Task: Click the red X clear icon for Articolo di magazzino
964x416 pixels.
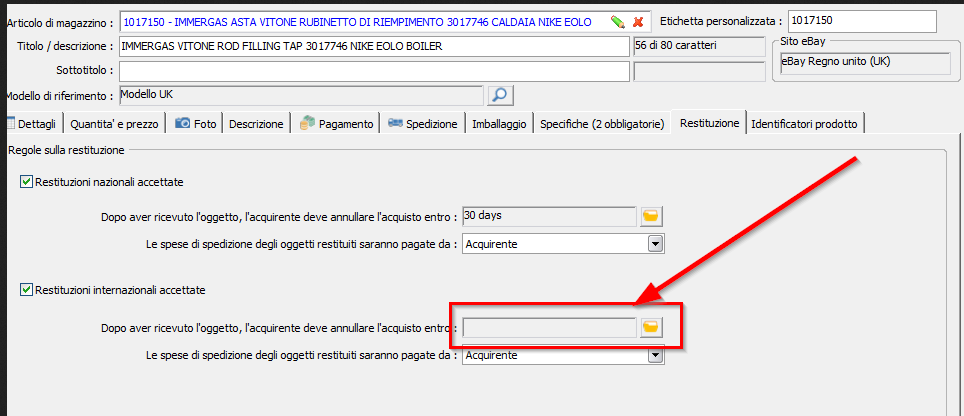Action: point(638,23)
